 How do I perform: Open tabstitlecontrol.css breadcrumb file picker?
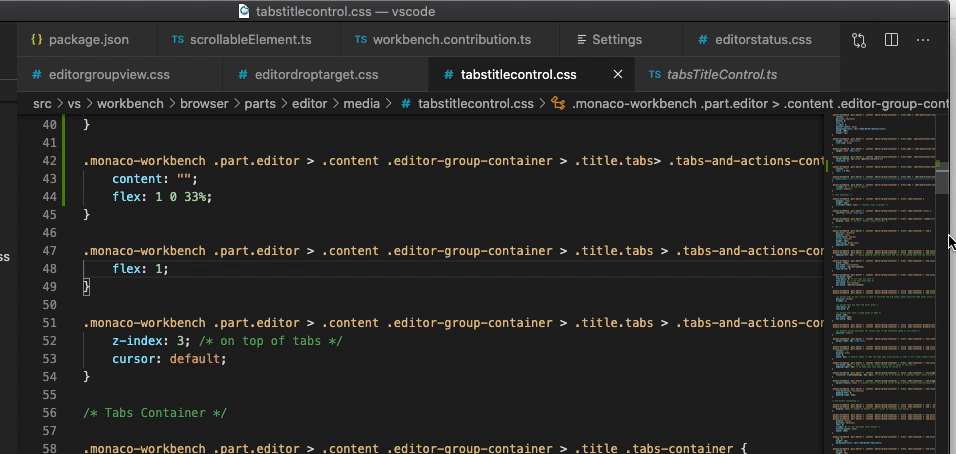pos(476,104)
